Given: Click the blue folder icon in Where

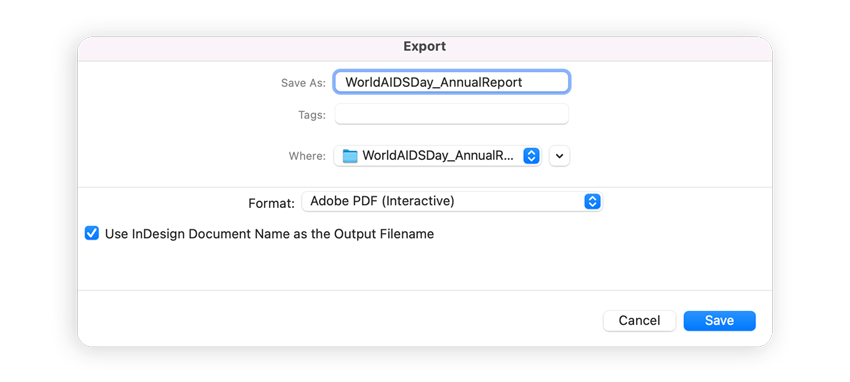Looking at the screenshot, I should point(350,156).
